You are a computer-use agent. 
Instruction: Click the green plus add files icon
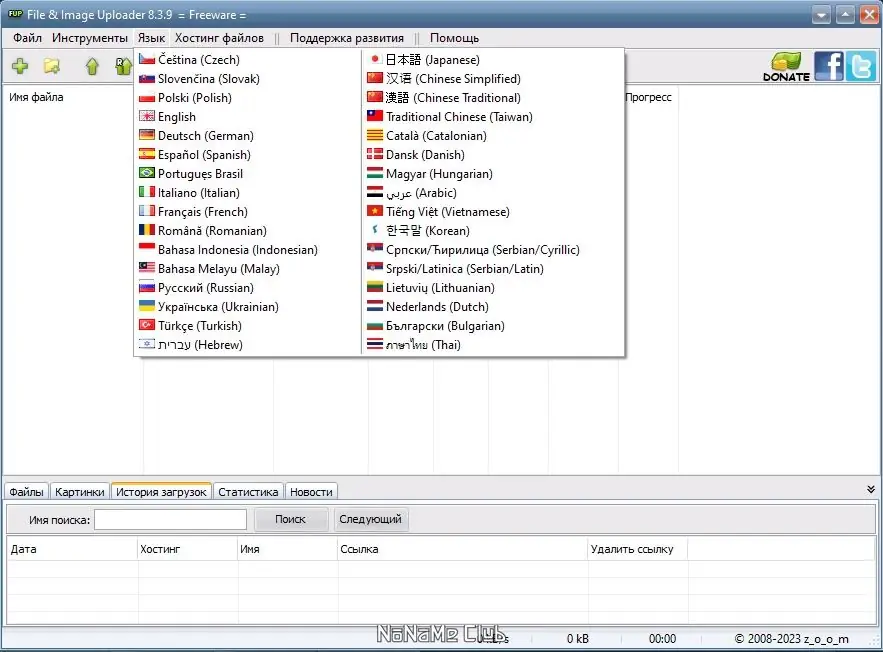tap(20, 66)
